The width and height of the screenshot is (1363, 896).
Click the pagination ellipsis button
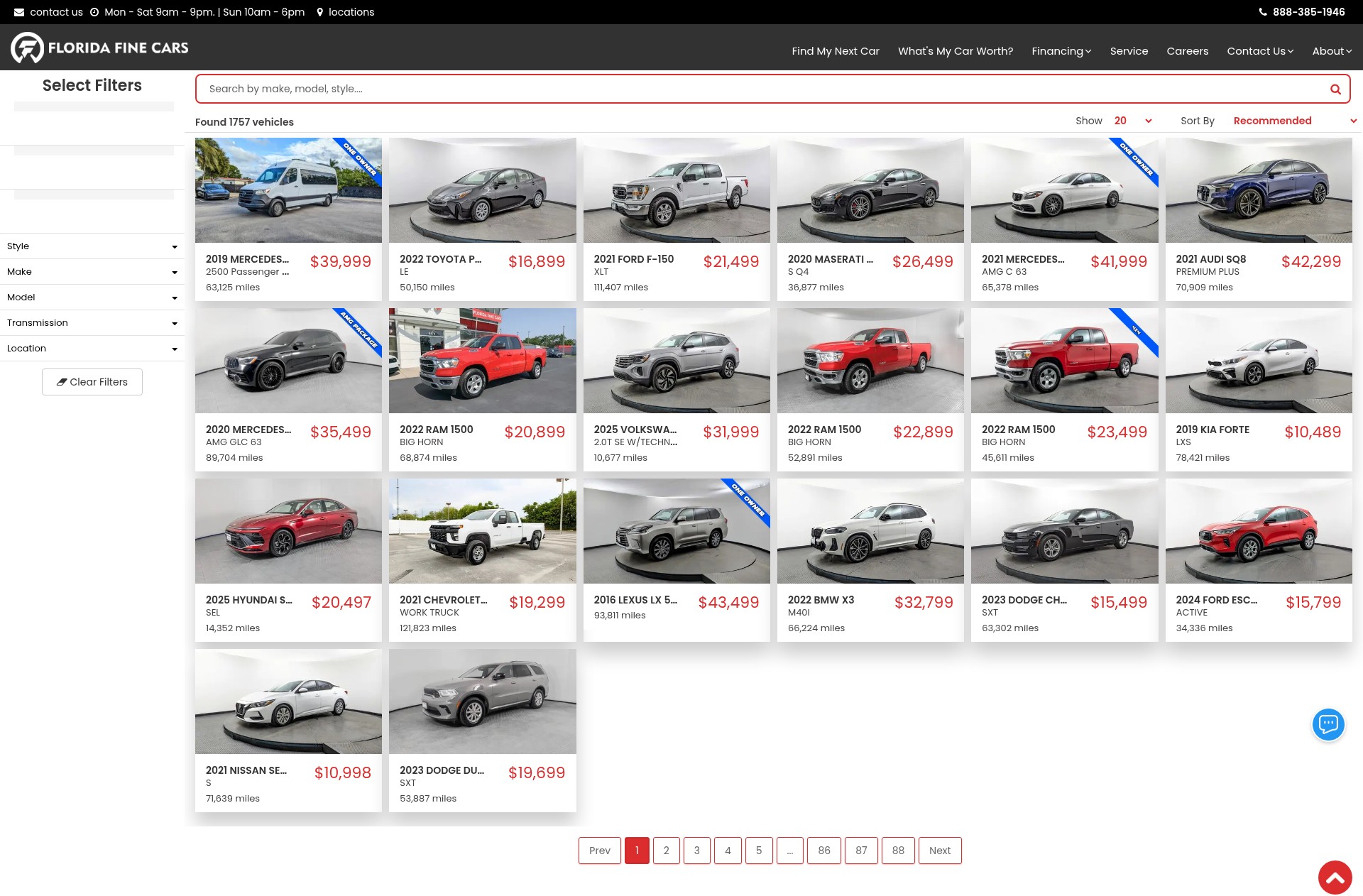[790, 851]
